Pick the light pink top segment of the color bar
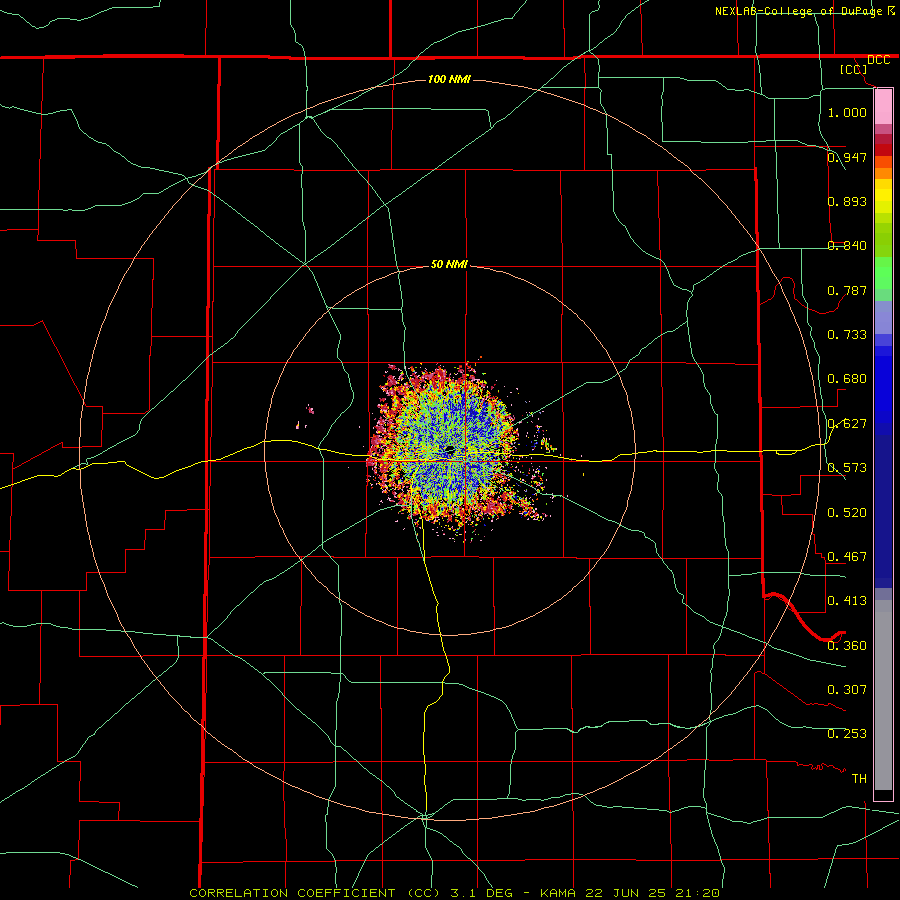The width and height of the screenshot is (900, 900). pyautogui.click(x=883, y=107)
